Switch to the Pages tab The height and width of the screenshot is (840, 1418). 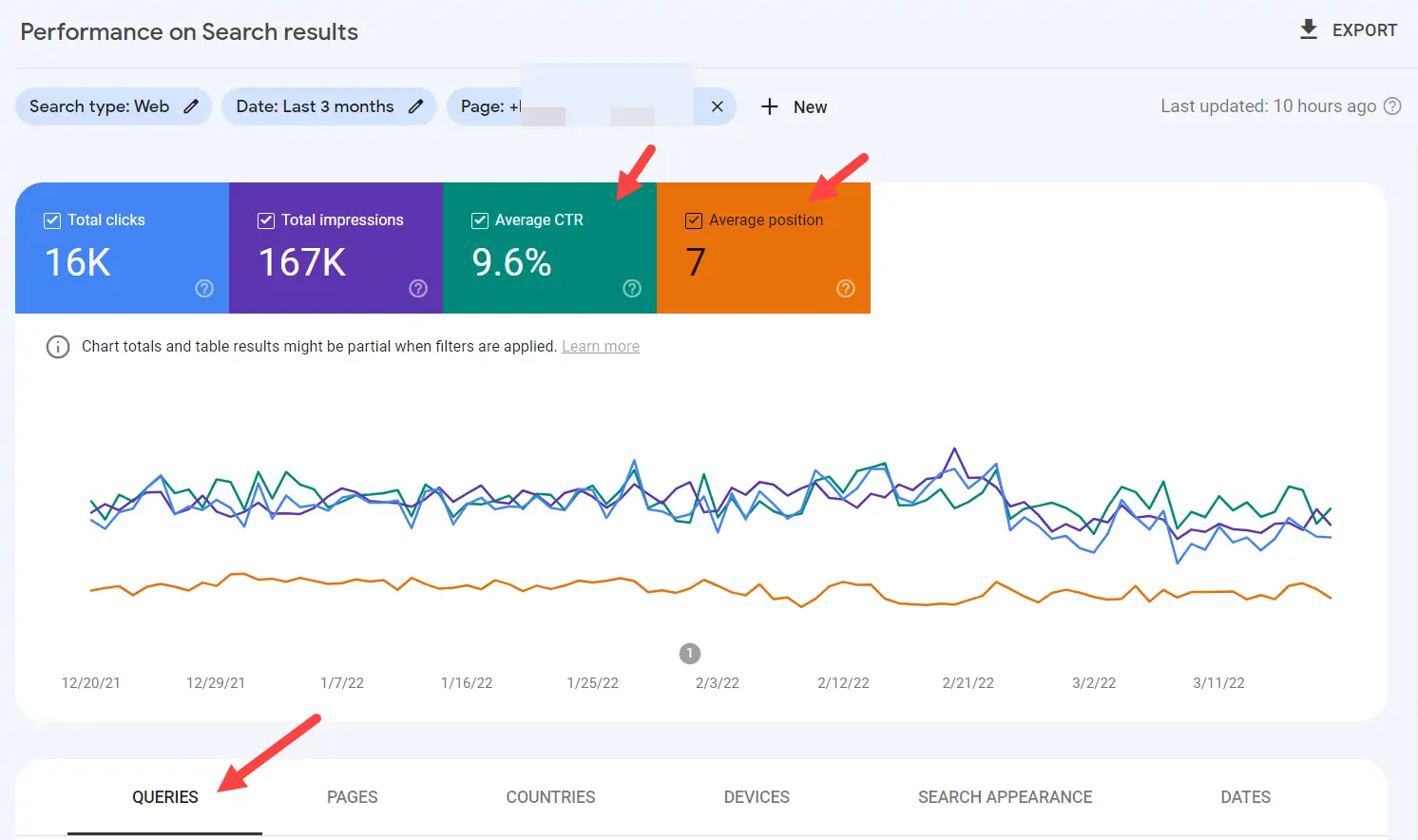click(x=352, y=797)
